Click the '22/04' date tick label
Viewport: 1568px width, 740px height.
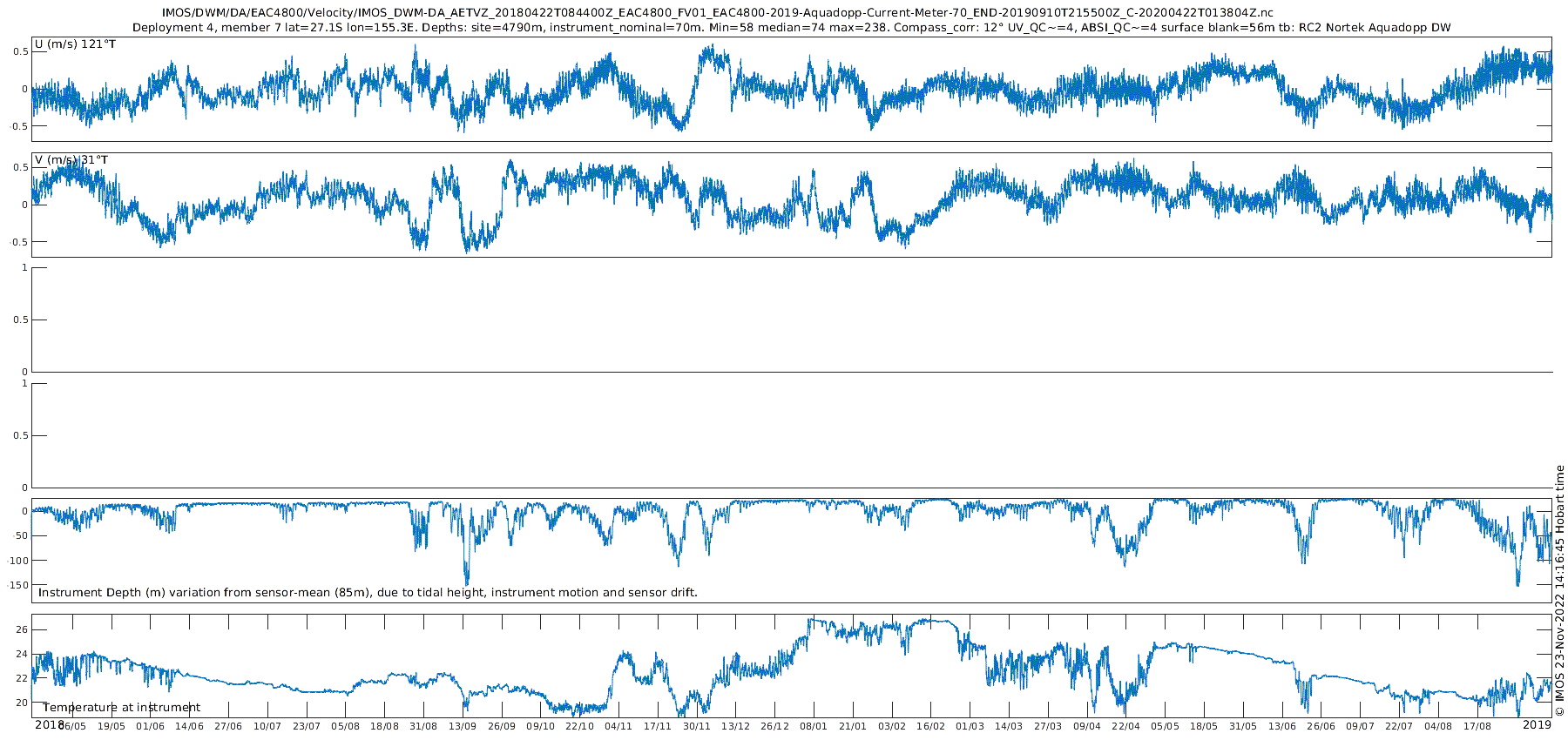point(1126,726)
